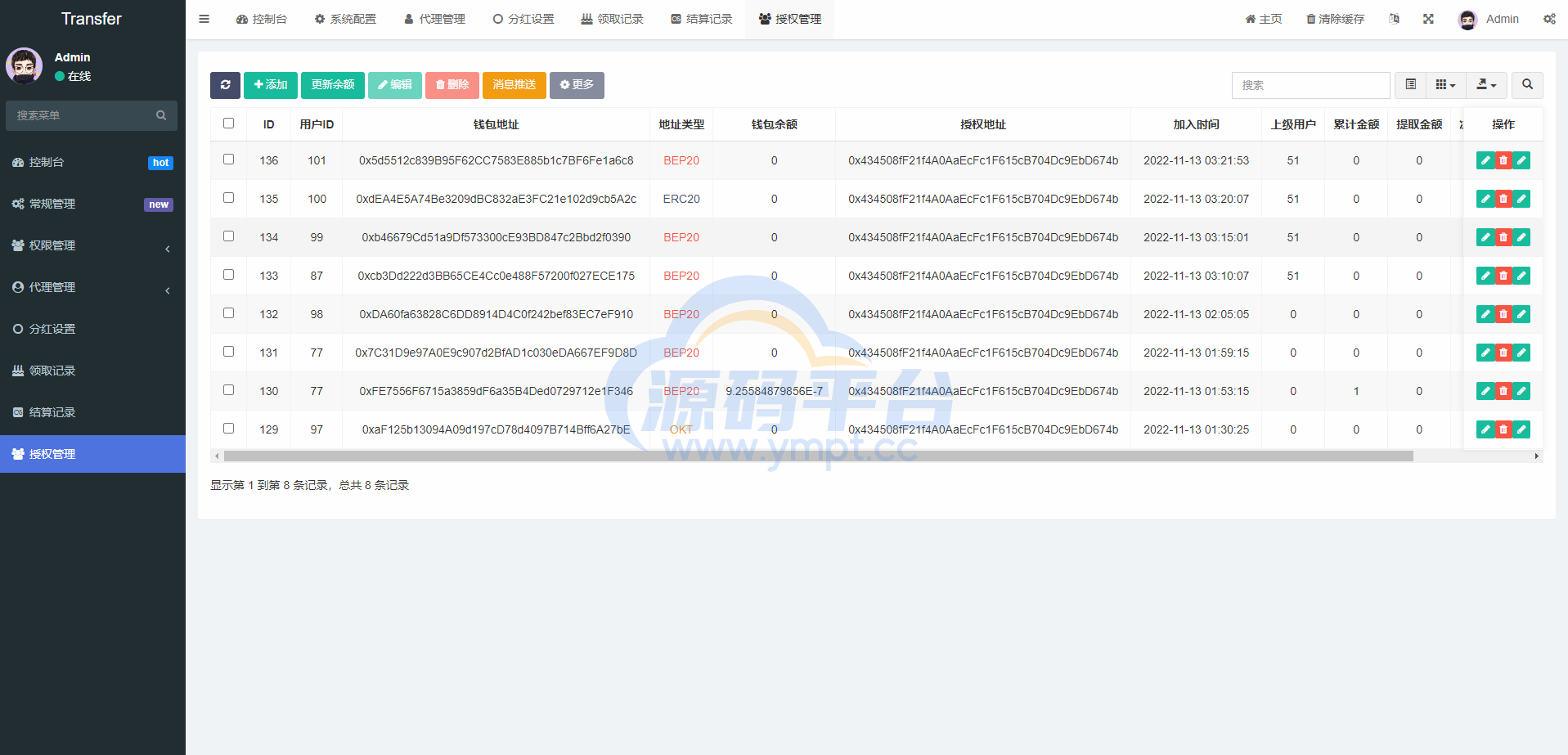Click the Admin avatar in the top bar
This screenshot has height=755, width=1568.
[x=1467, y=20]
